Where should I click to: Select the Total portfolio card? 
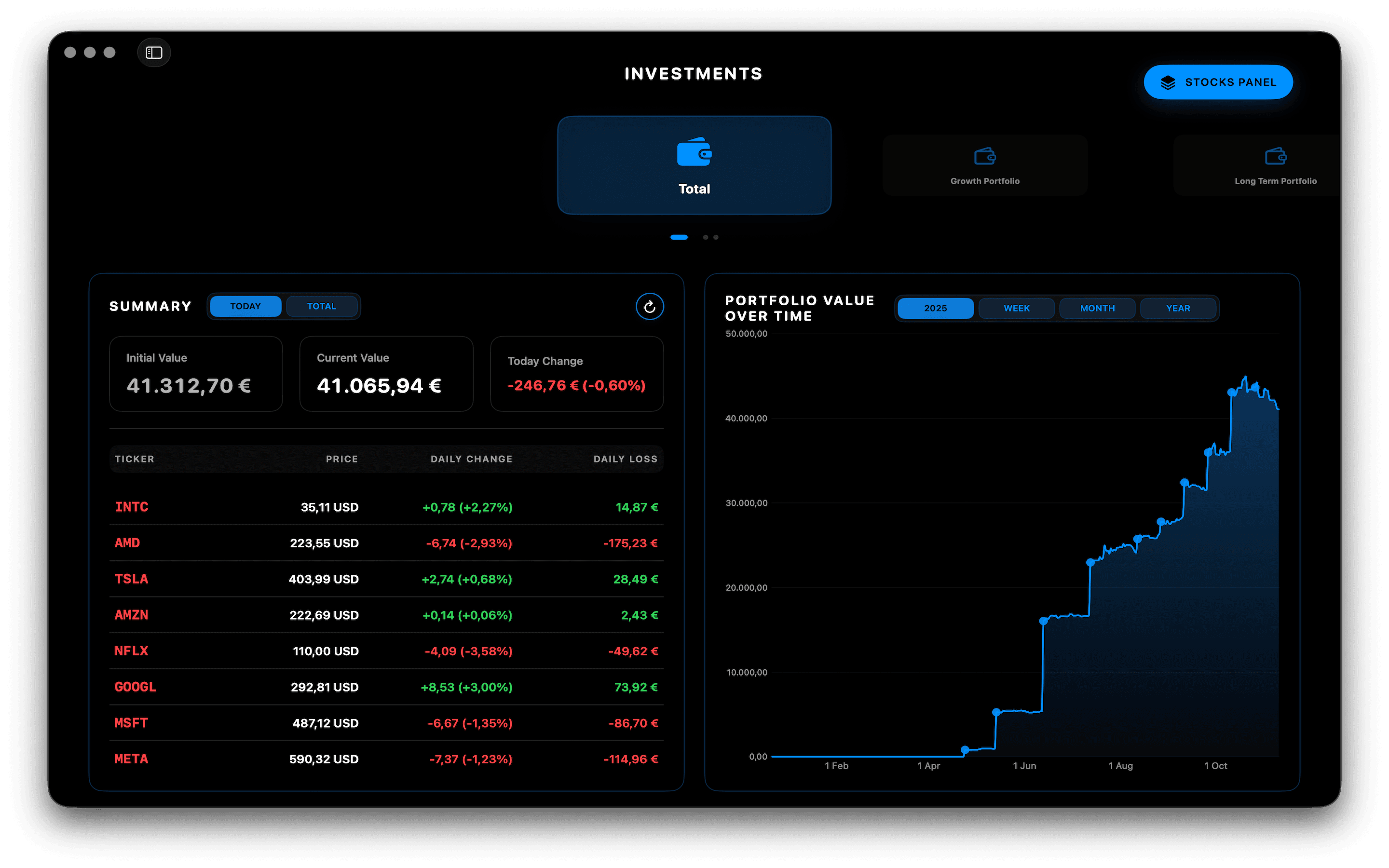point(694,165)
